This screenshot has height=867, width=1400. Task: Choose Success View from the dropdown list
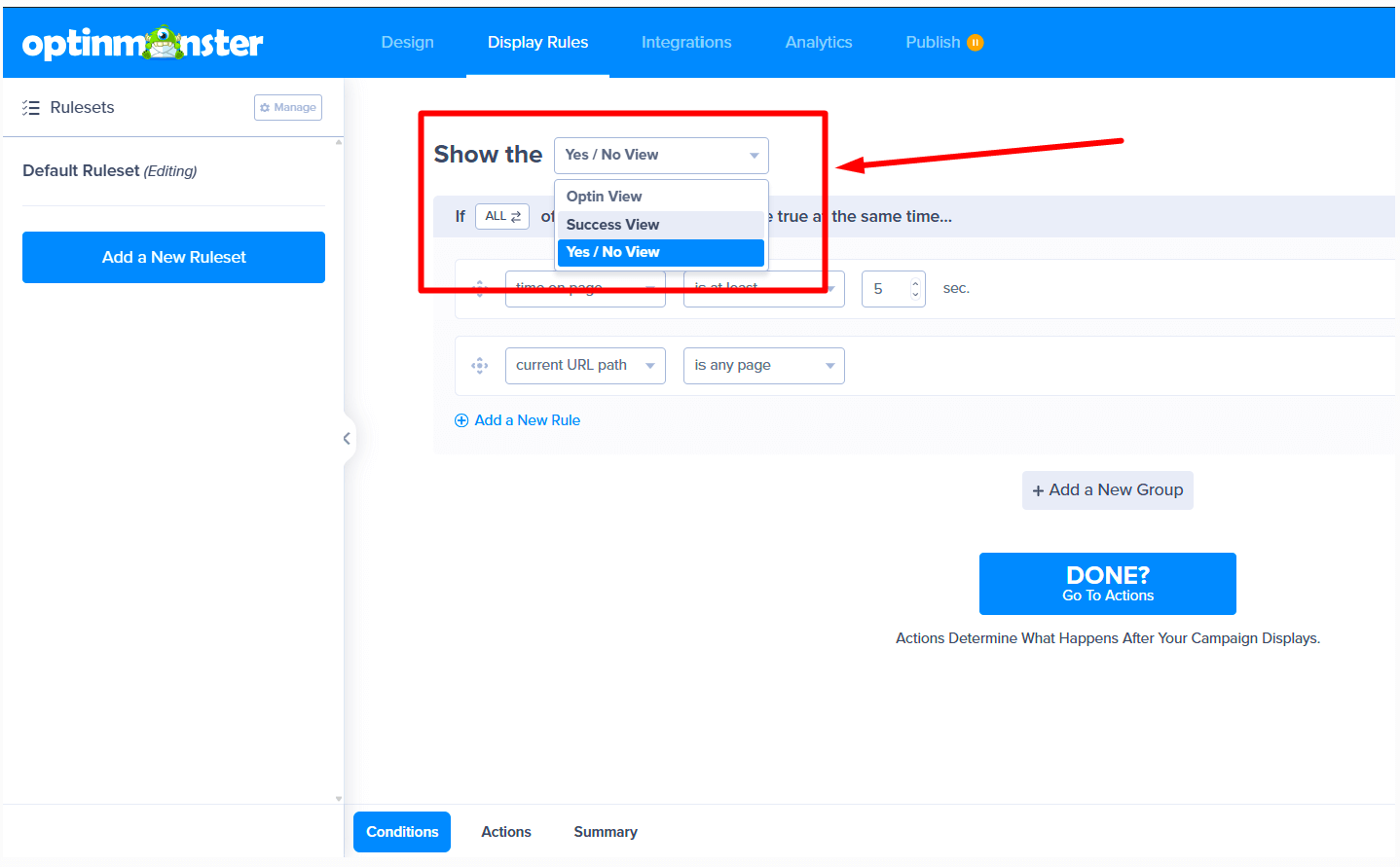pos(661,225)
